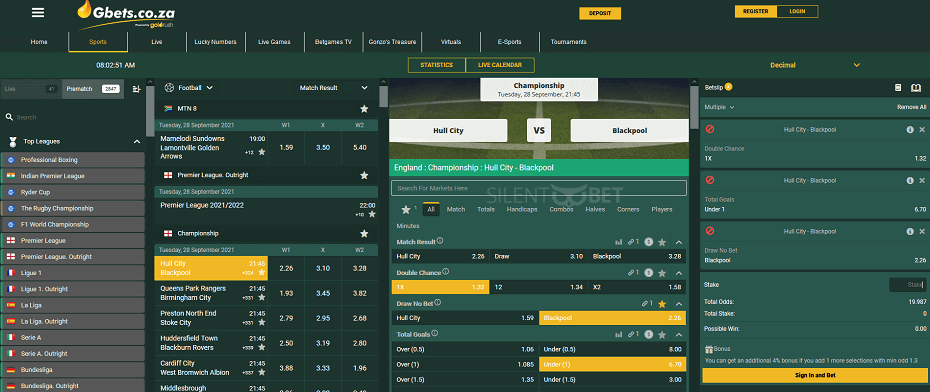Open the E-Sports menu item

509,42
